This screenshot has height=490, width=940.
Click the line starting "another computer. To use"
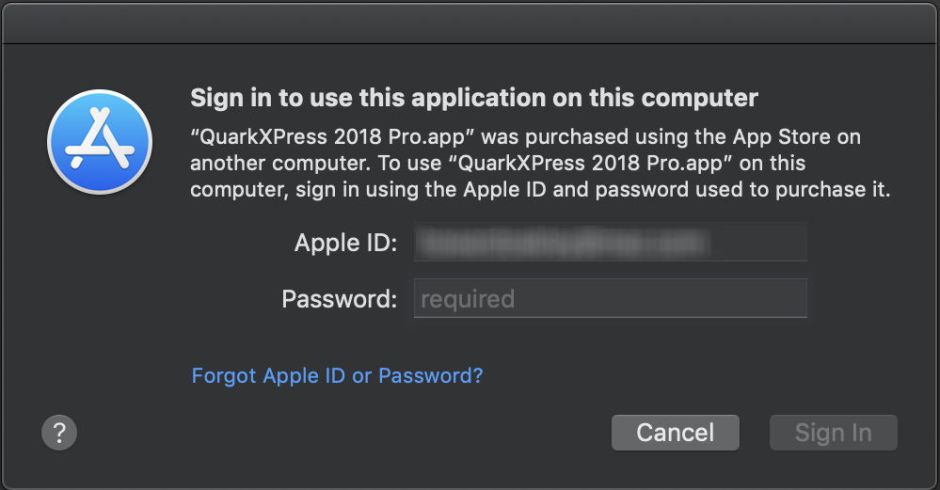(498, 162)
